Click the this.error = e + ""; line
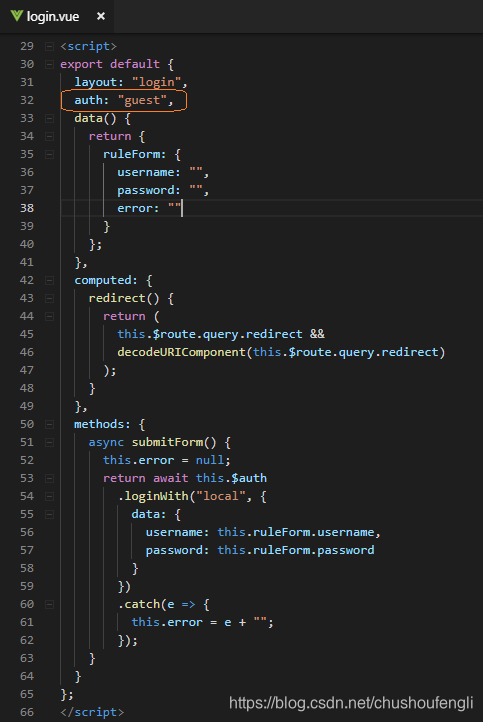This screenshot has width=483, height=722. click(x=202, y=622)
